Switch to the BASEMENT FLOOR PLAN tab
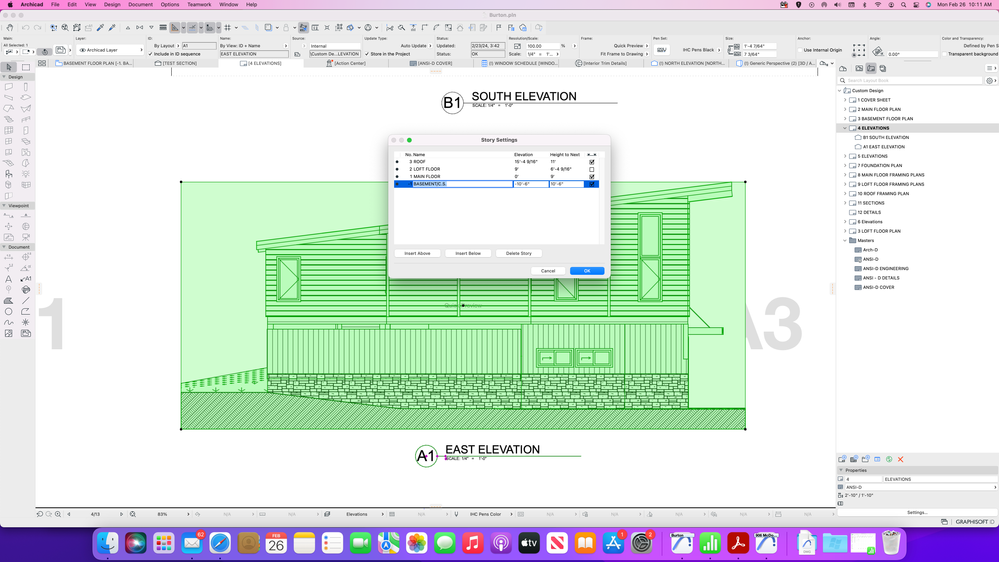 (96, 63)
